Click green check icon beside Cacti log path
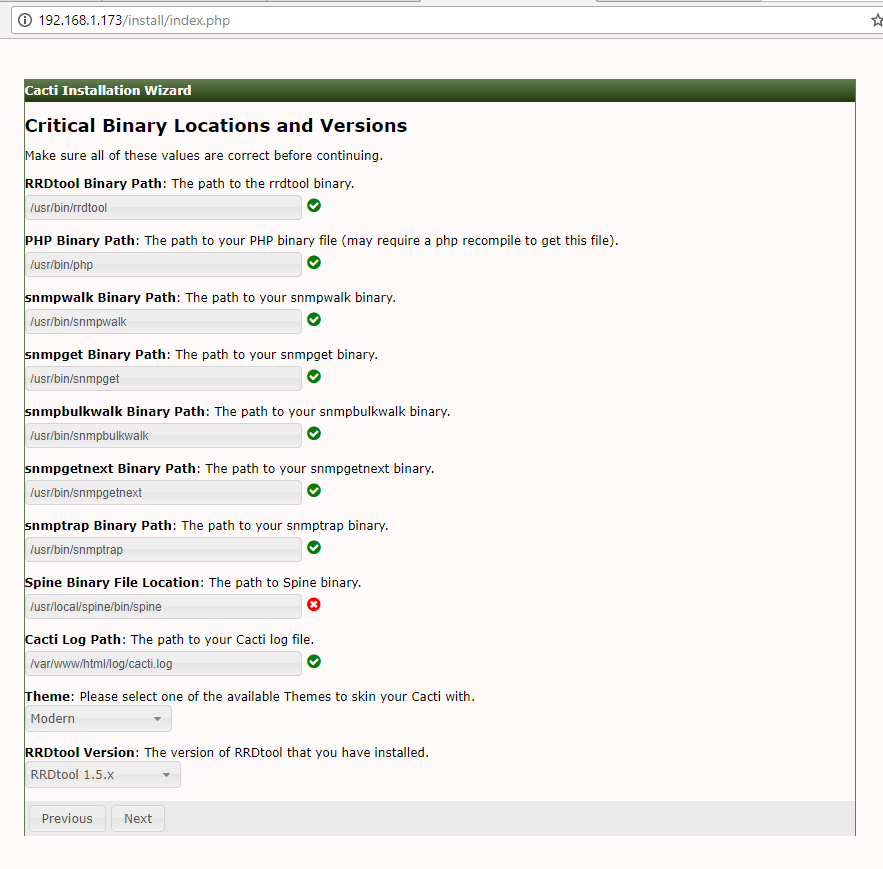Screen dimensions: 883x869 (314, 661)
